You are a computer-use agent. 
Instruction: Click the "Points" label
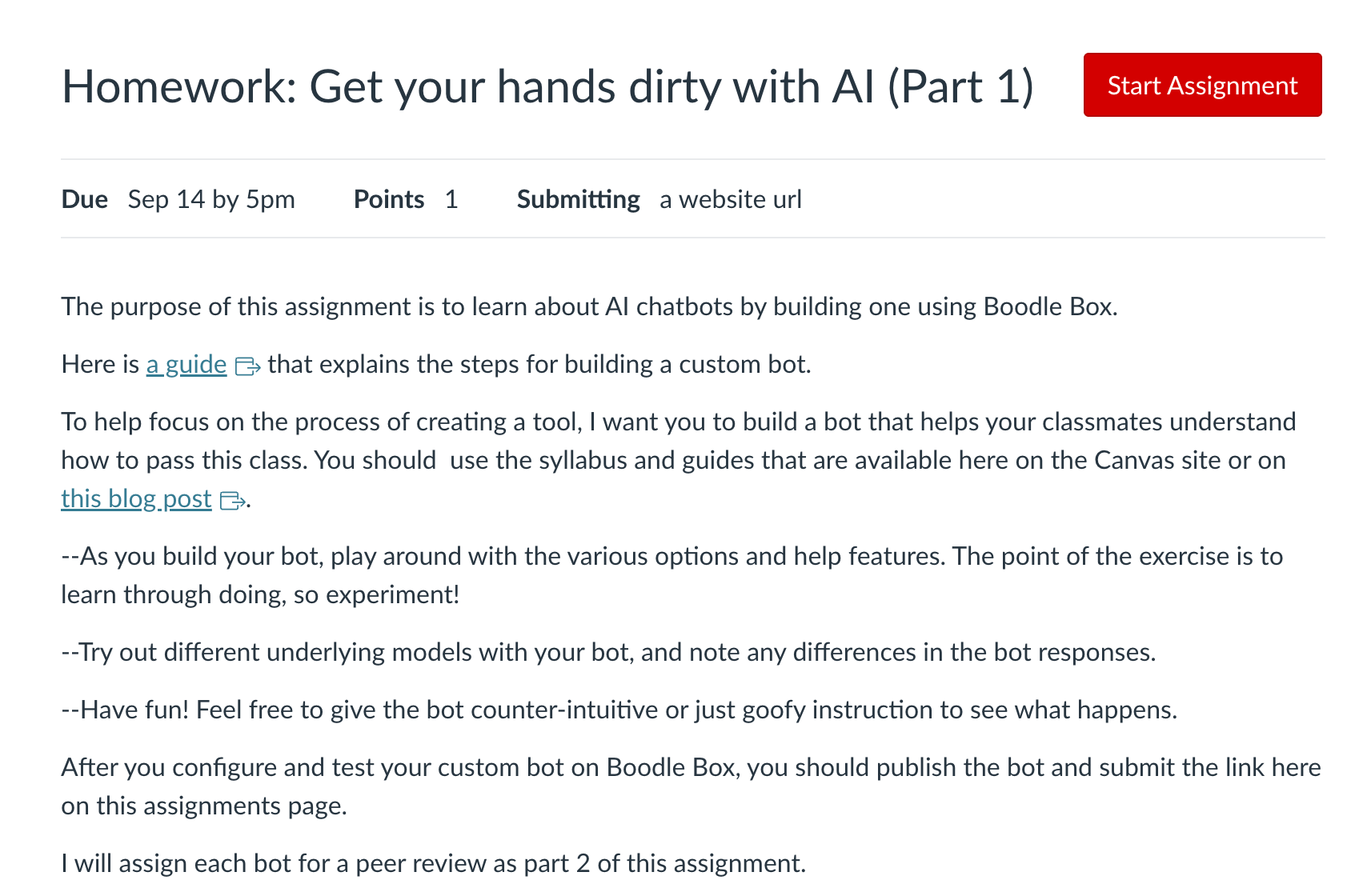[x=389, y=199]
